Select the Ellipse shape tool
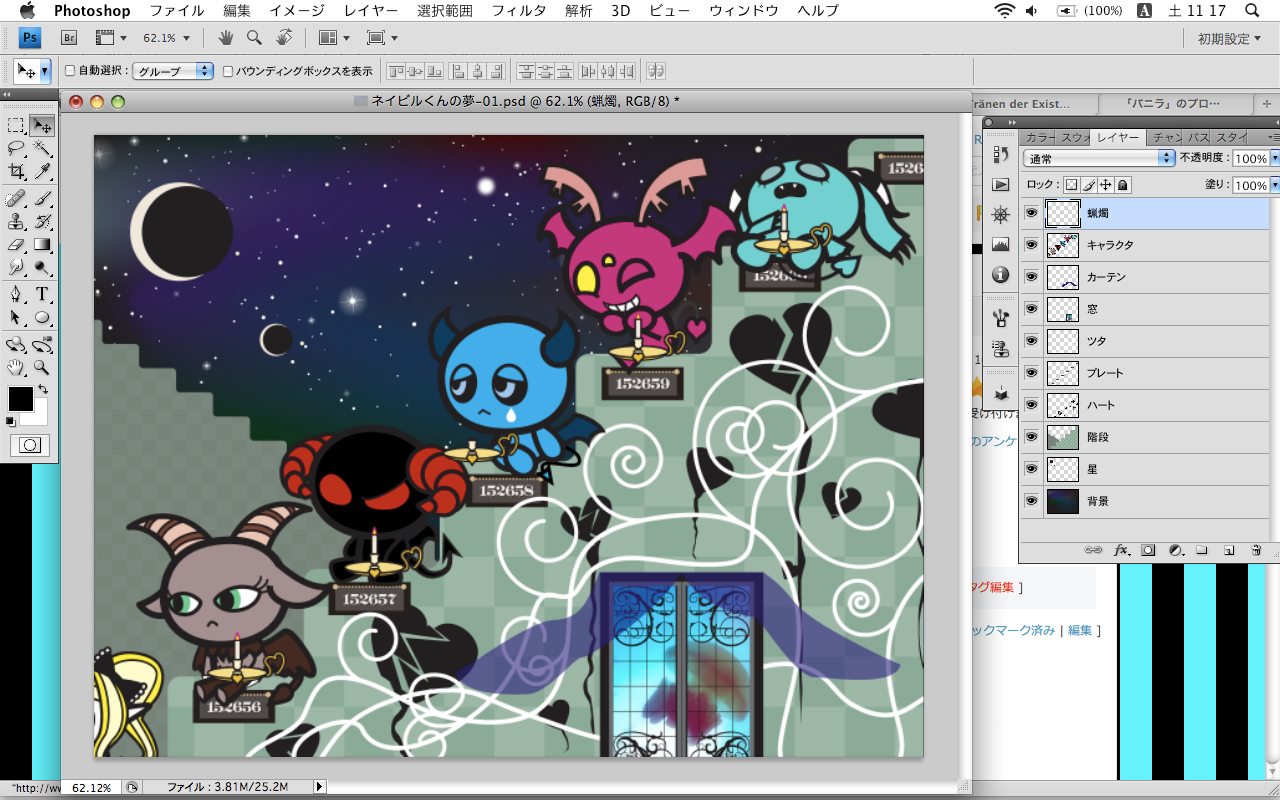Image resolution: width=1280 pixels, height=800 pixels. pos(42,317)
